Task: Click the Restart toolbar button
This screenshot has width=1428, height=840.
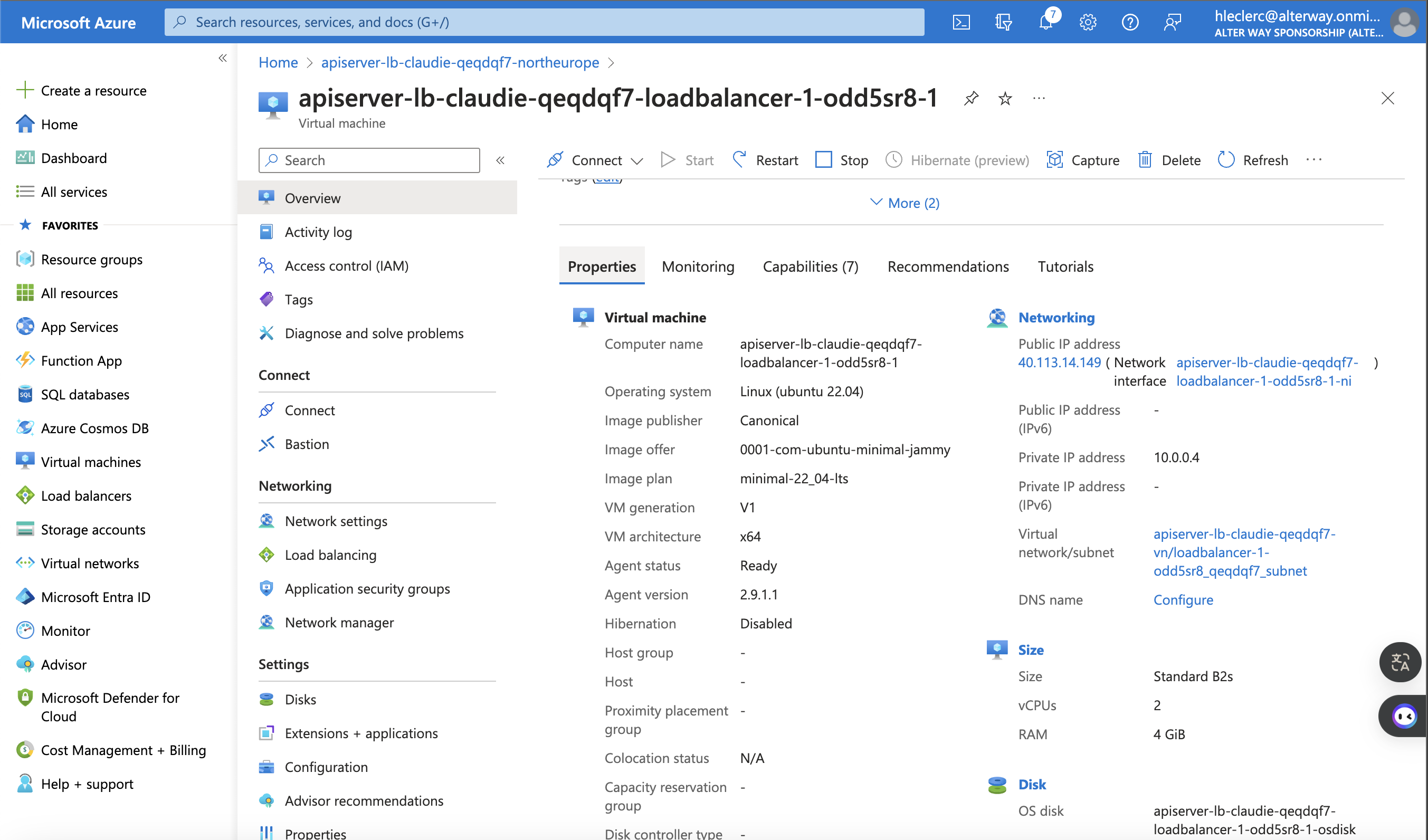Action: pyautogui.click(x=766, y=160)
